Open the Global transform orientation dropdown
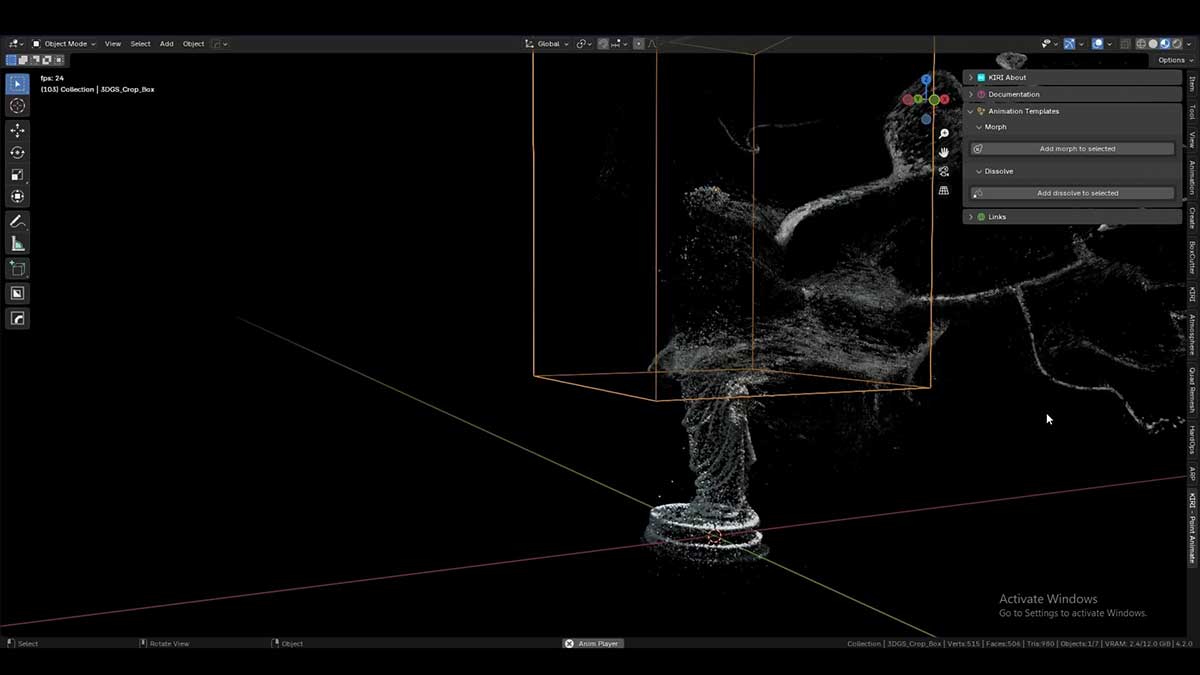Image resolution: width=1200 pixels, height=675 pixels. pyautogui.click(x=548, y=44)
